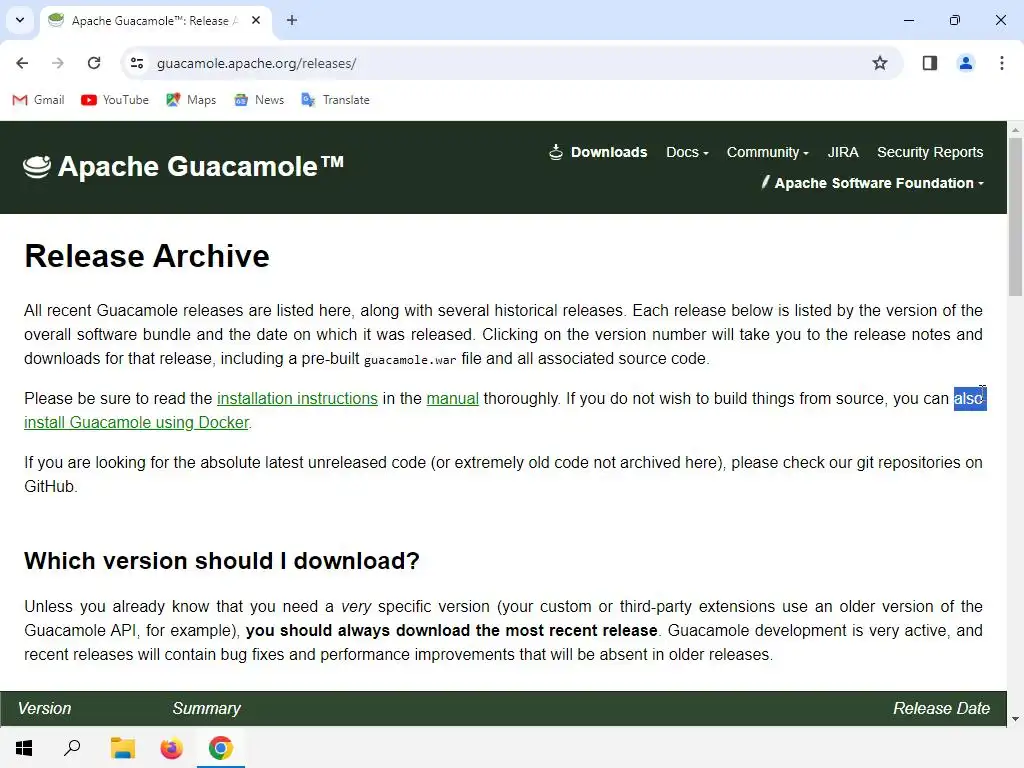1024x768 pixels.
Task: Open the Translate bookmark
Action: (336, 100)
